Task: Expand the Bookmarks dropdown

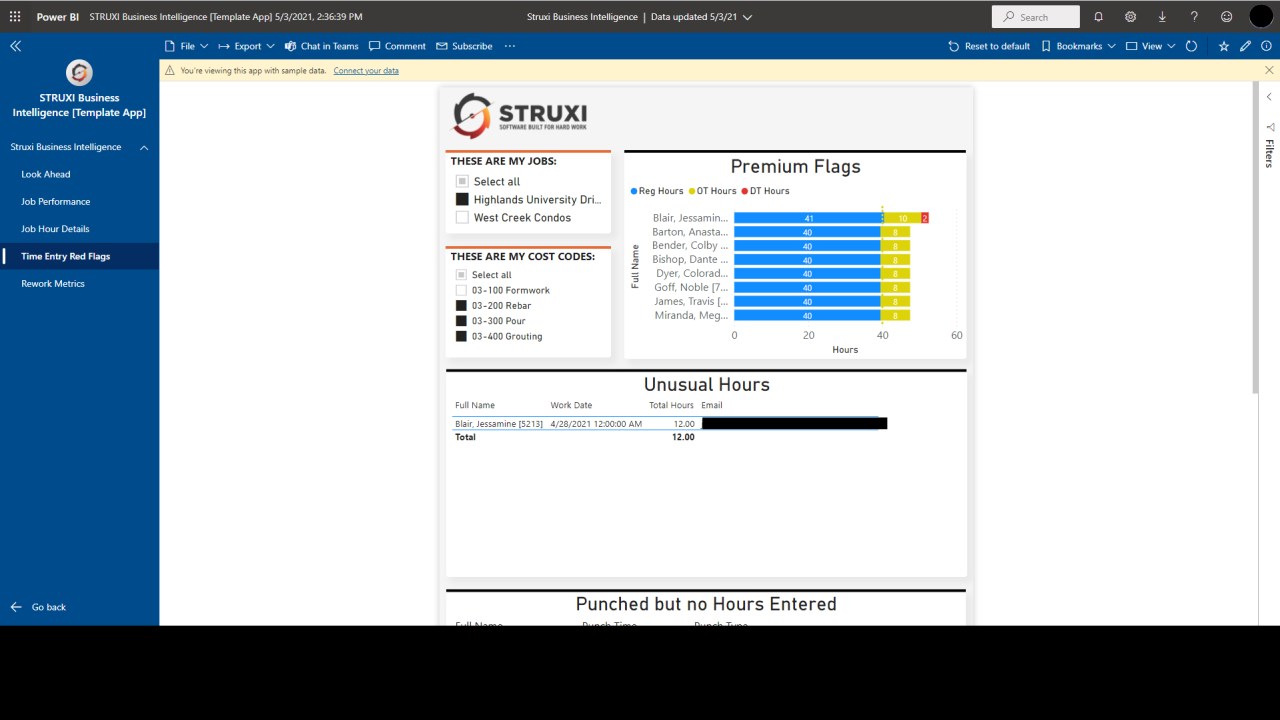Action: click(1079, 46)
